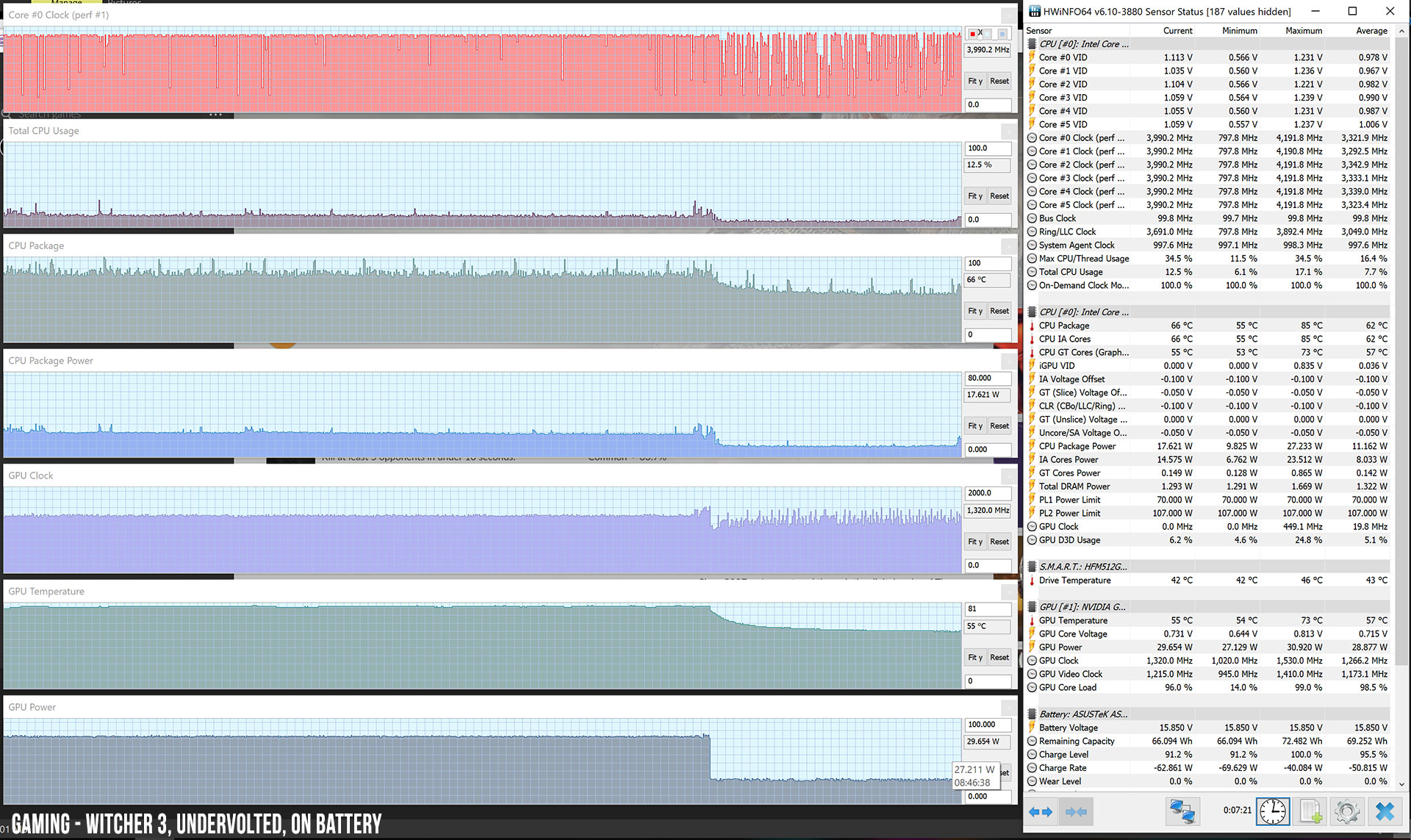Click the clock reset-timer icon
This screenshot has width=1411, height=840.
1272,811
